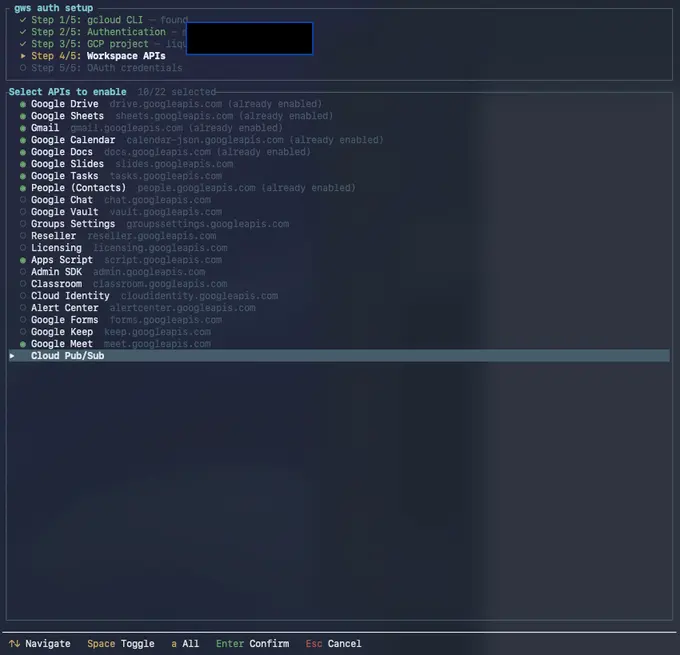Click 'forms.googleapis.com' text
This screenshot has width=680, height=655.
click(166, 320)
